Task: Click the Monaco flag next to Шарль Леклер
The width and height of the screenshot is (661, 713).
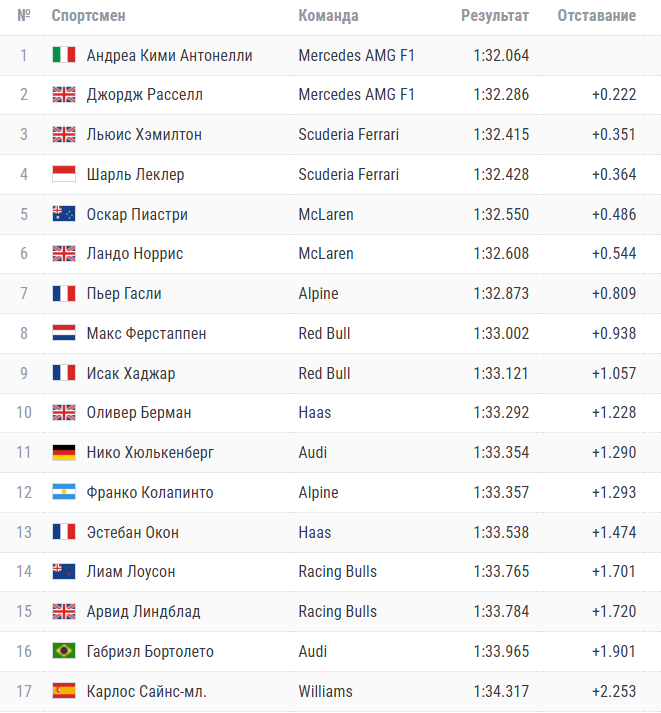Action: (x=64, y=174)
